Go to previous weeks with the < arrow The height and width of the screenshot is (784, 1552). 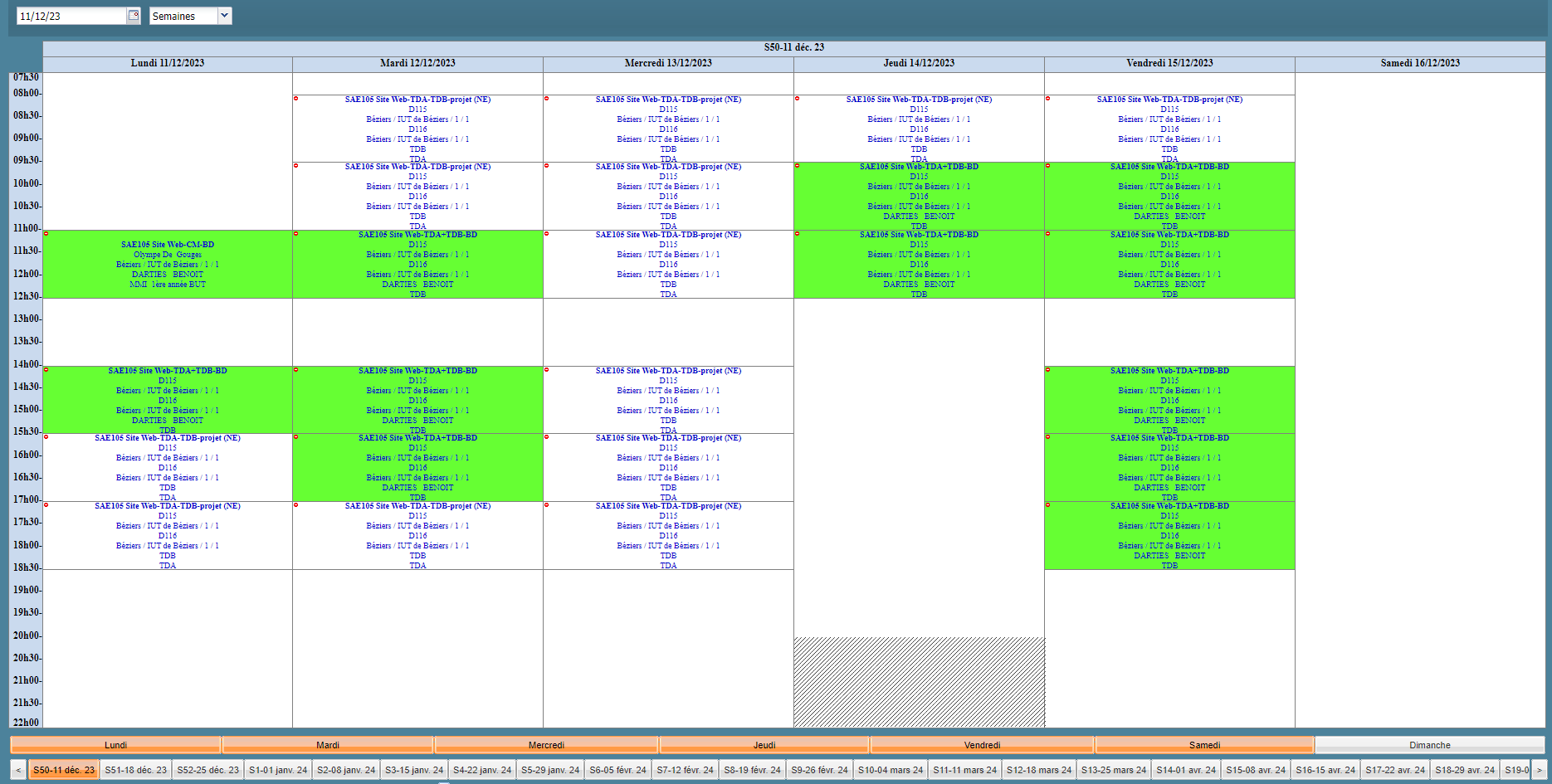(17, 770)
